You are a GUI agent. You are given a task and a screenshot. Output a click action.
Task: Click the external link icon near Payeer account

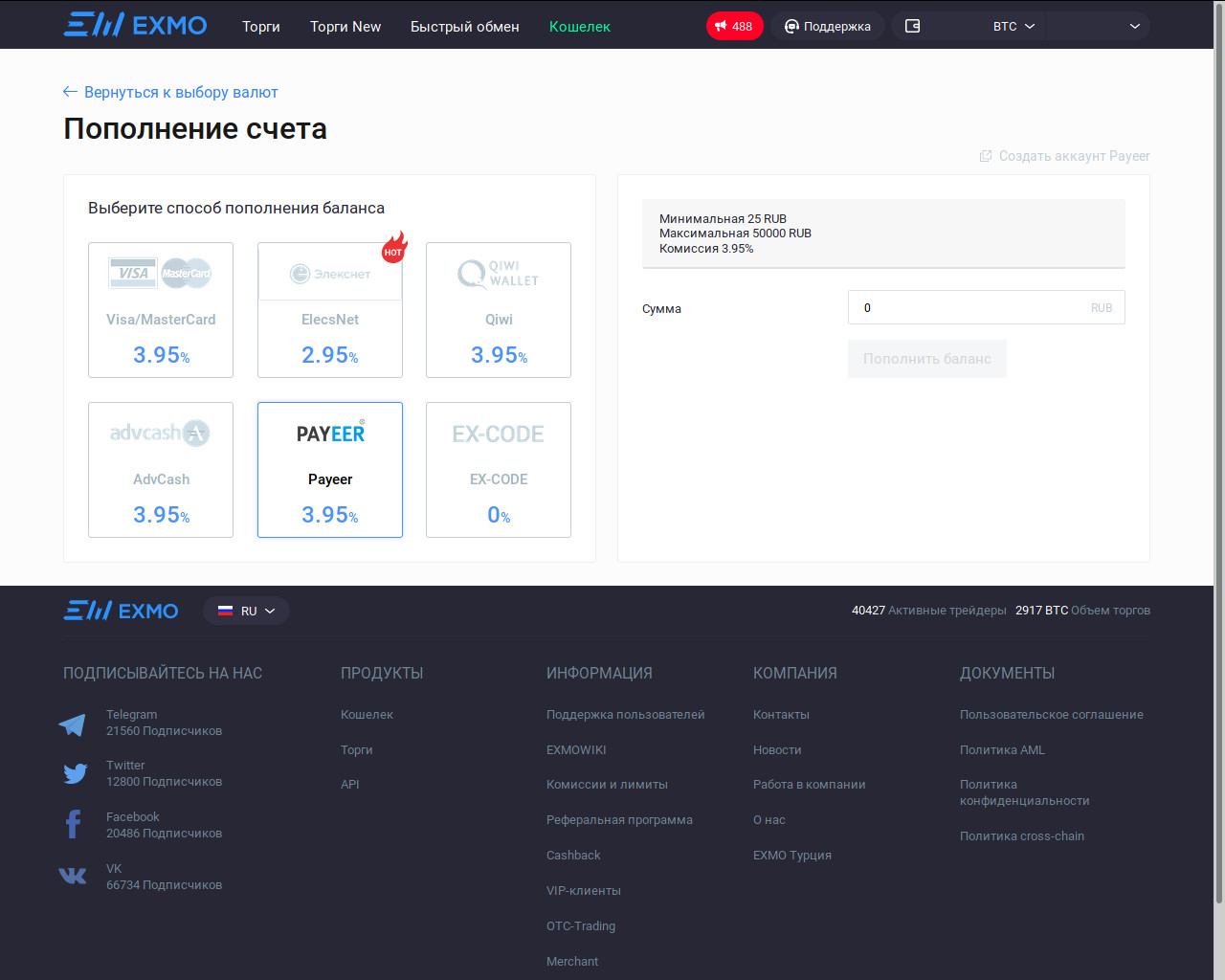click(x=986, y=156)
